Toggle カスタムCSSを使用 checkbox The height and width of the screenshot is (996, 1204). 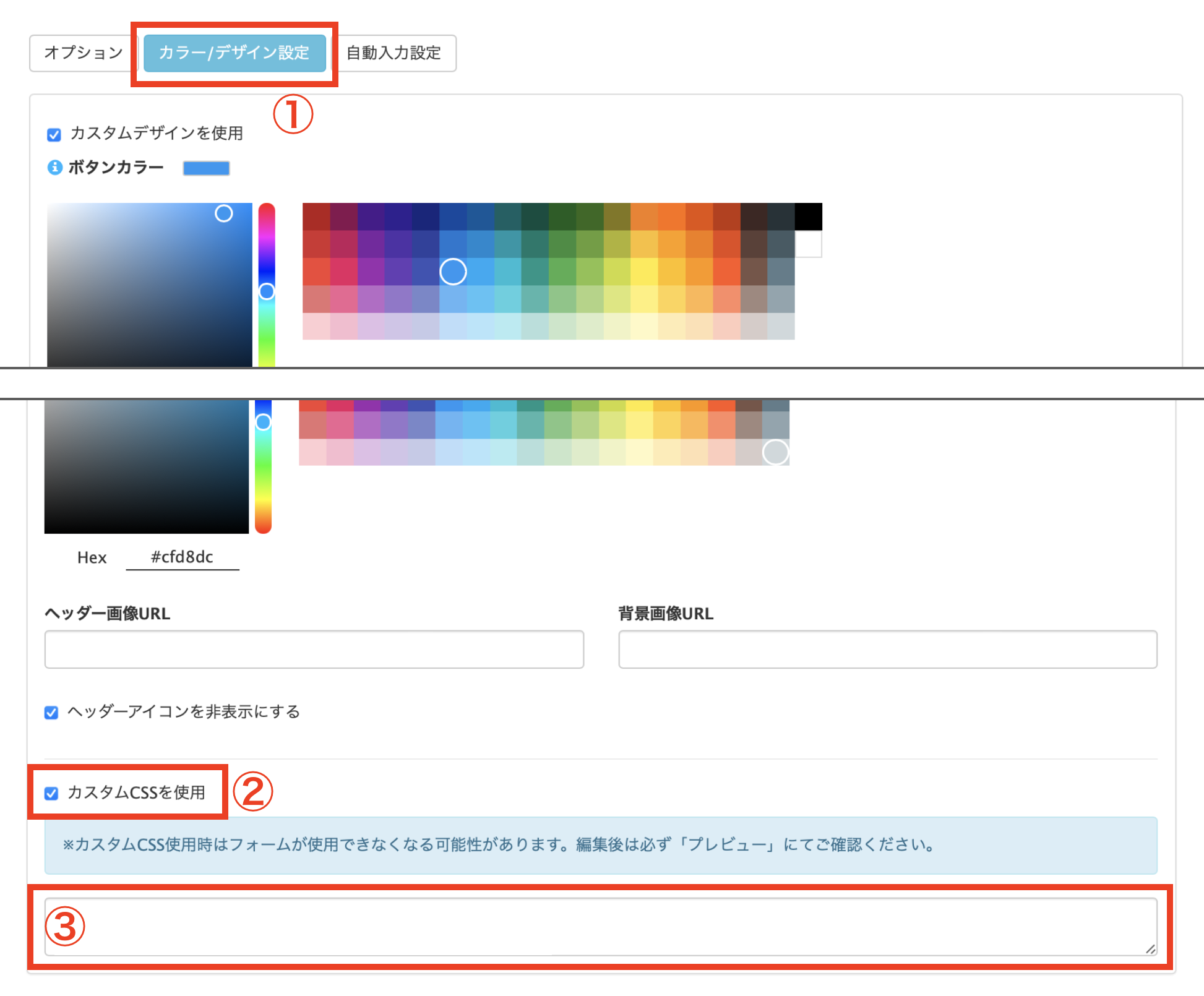coord(51,793)
